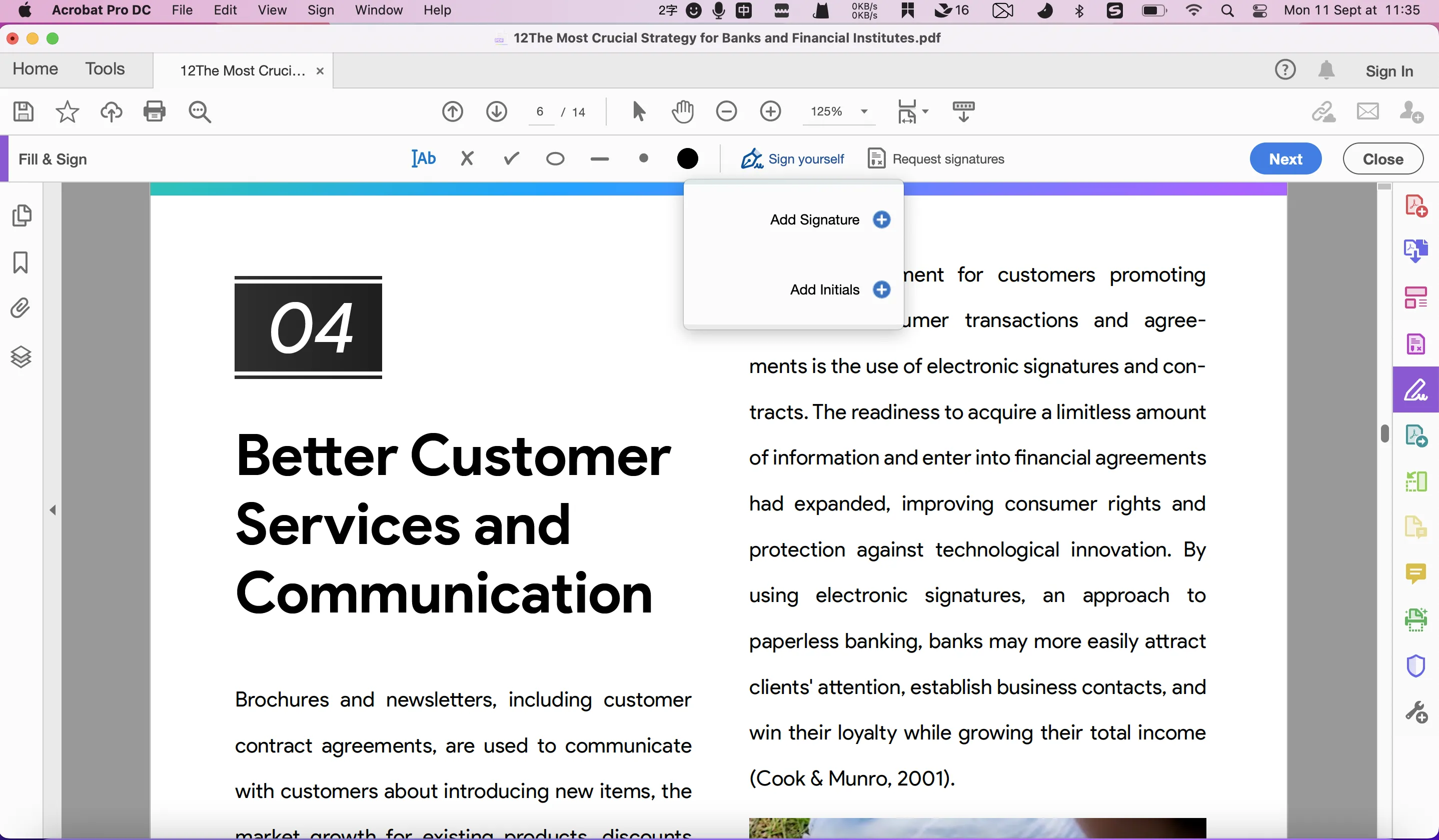Click Next button in toolbar
This screenshot has height=840, width=1439.
tap(1286, 158)
